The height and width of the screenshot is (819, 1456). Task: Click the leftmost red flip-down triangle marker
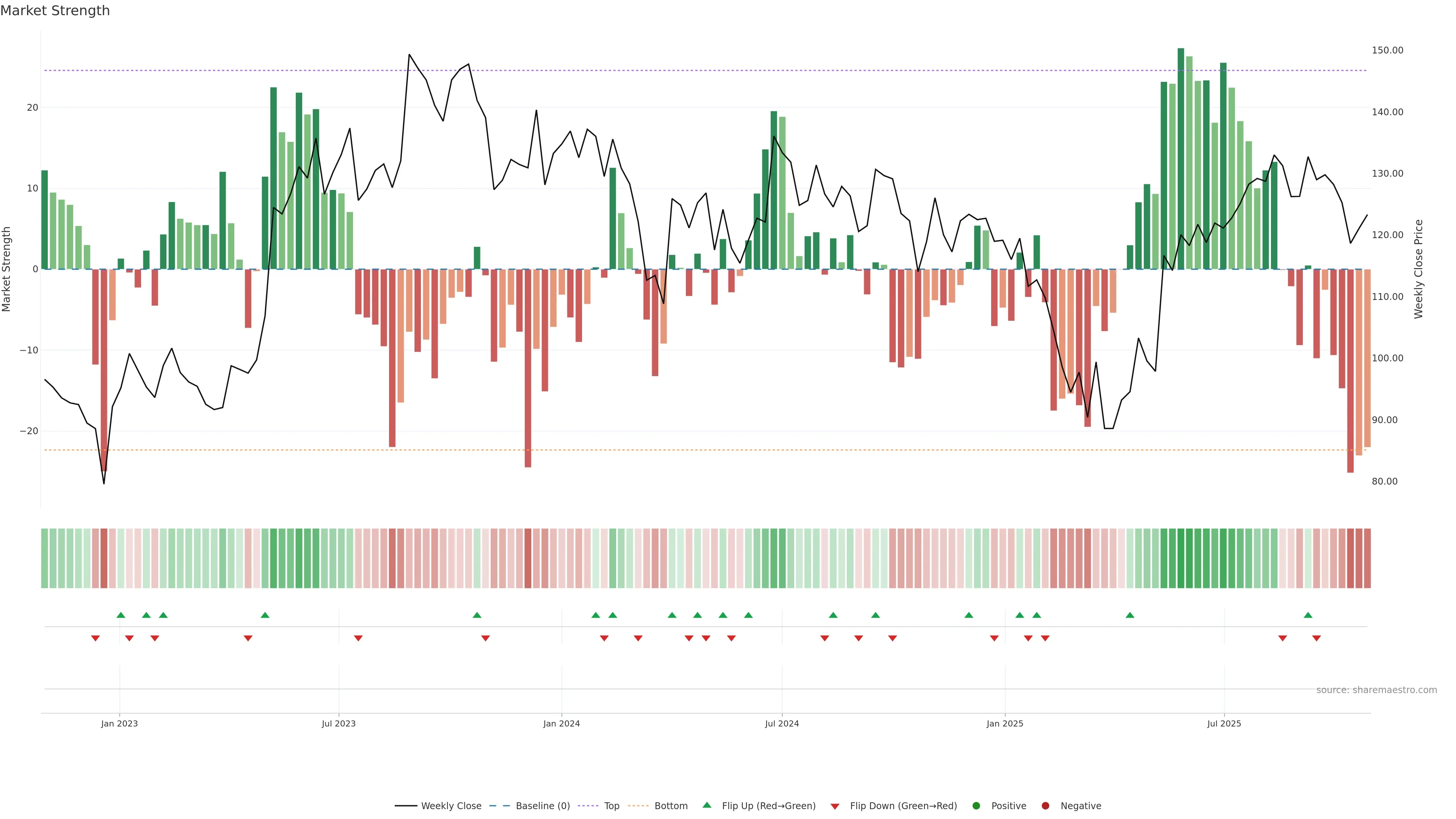click(x=96, y=638)
